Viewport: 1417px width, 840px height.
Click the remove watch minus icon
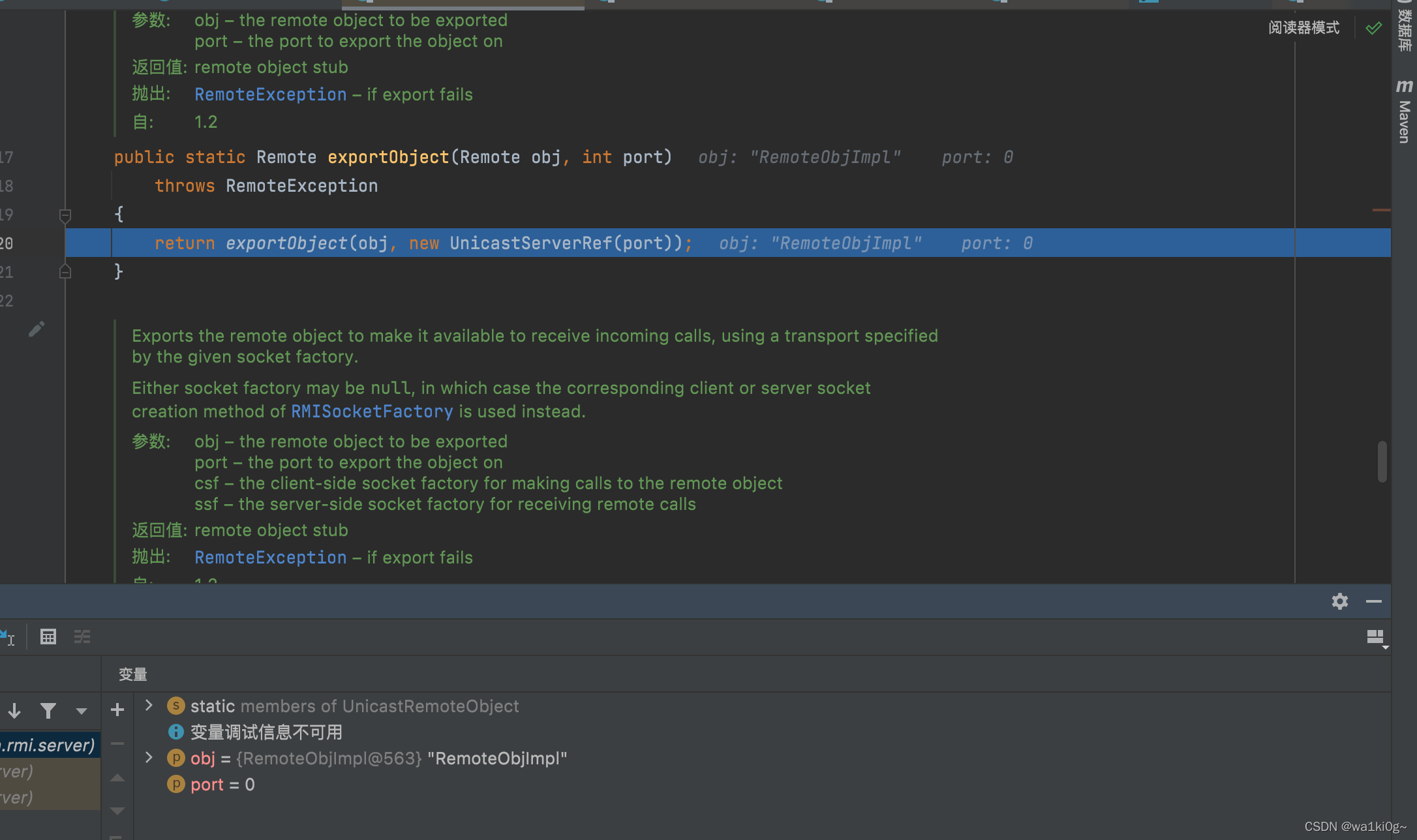point(117,743)
